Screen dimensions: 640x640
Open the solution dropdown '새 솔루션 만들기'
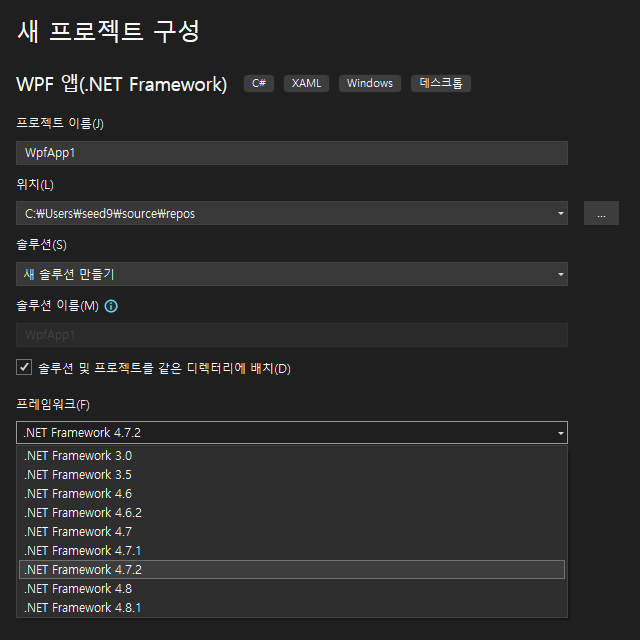click(x=292, y=274)
